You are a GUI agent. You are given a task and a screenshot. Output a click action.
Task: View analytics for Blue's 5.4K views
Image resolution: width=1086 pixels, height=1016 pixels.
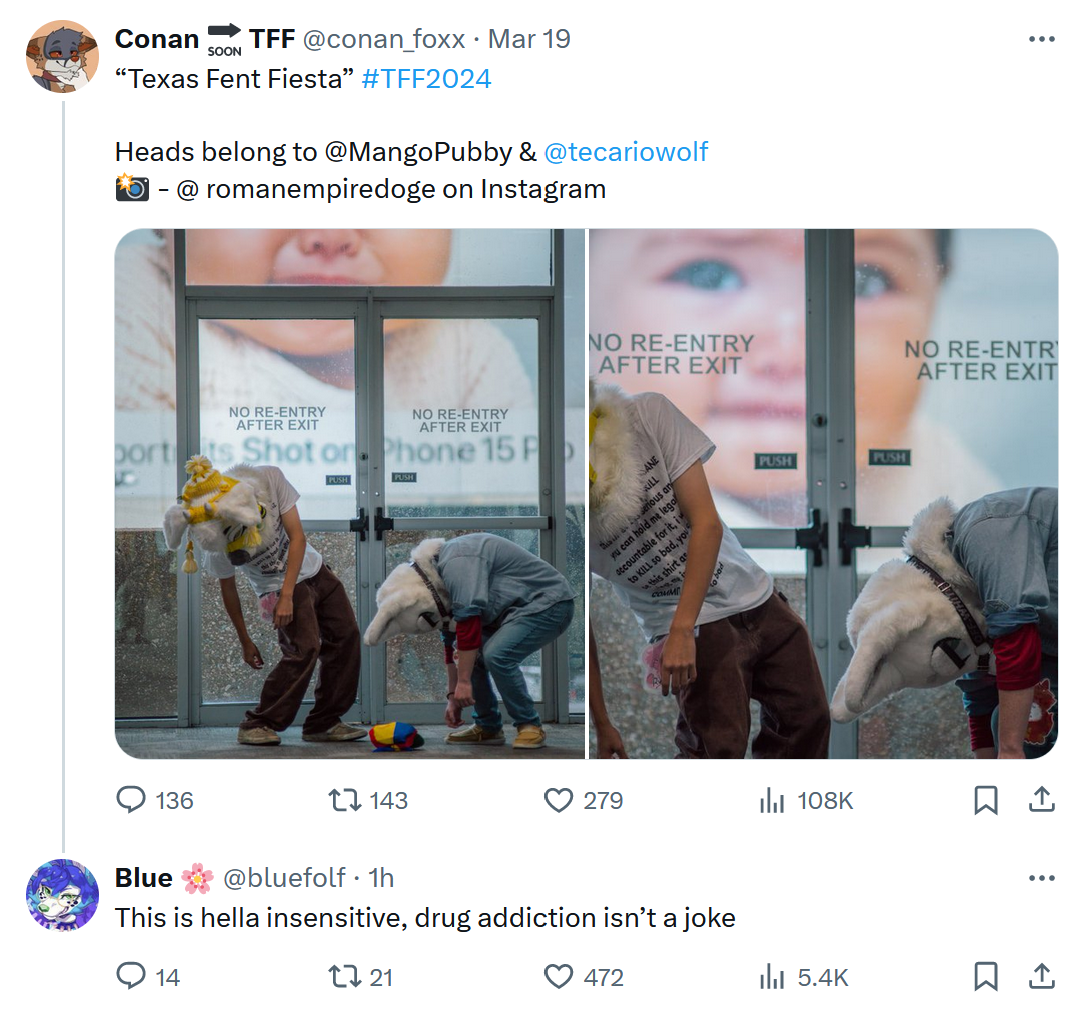tap(771, 976)
